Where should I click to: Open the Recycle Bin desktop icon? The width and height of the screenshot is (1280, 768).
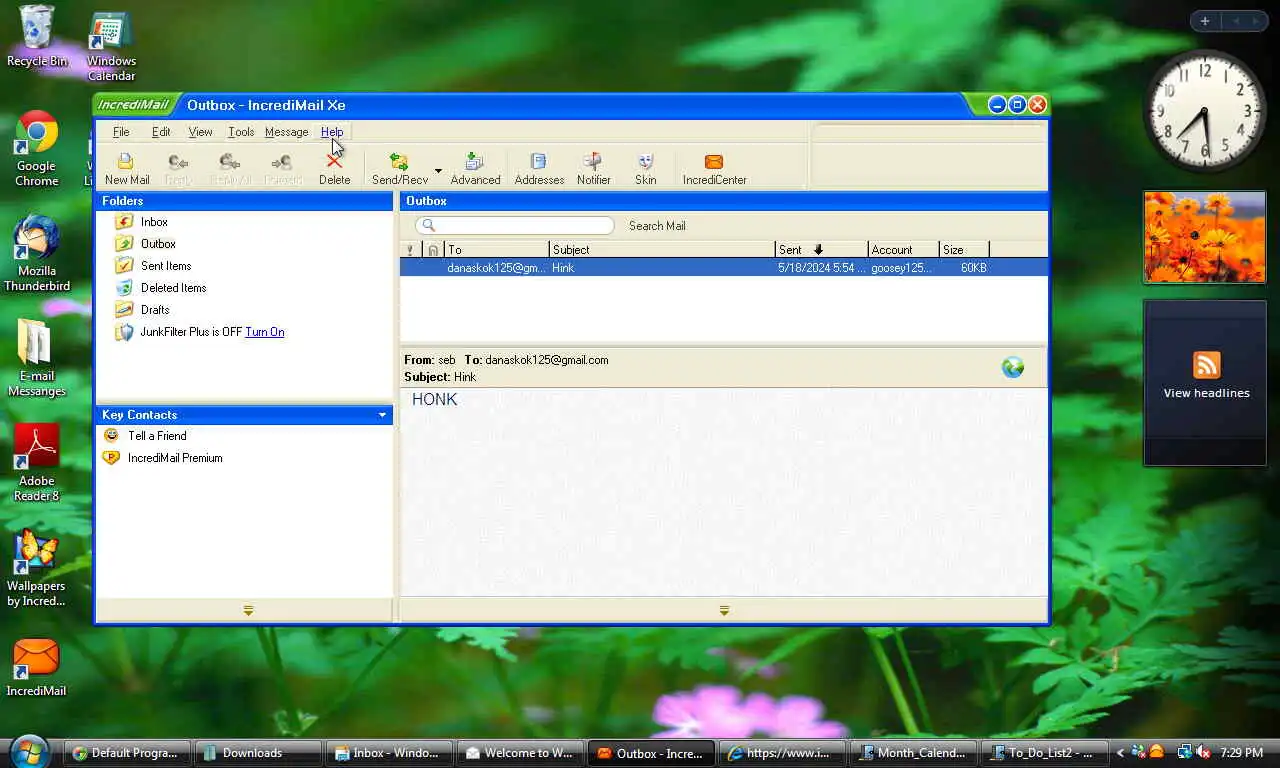tap(37, 36)
